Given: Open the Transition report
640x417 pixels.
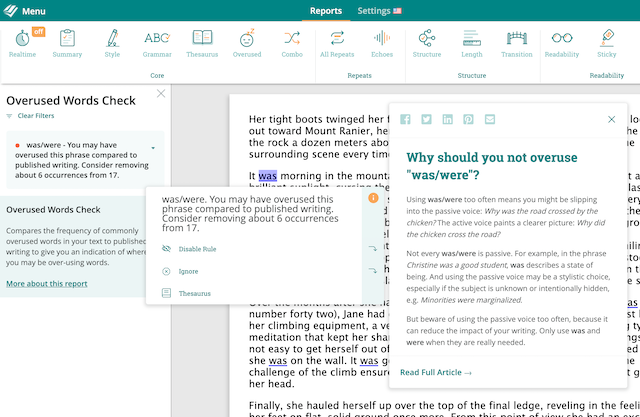Looking at the screenshot, I should point(517,43).
